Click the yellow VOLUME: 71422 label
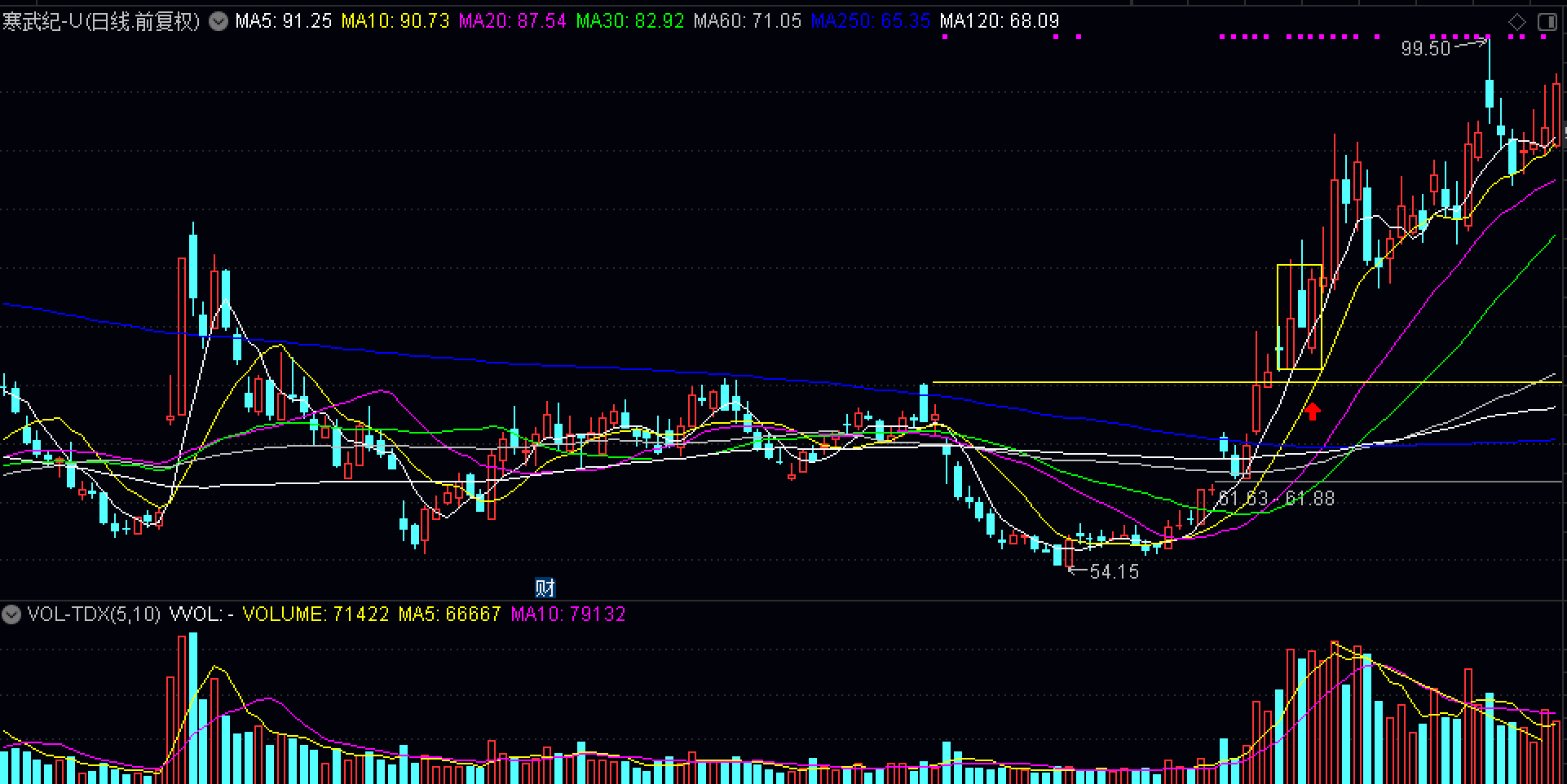Image resolution: width=1567 pixels, height=784 pixels. (x=316, y=614)
